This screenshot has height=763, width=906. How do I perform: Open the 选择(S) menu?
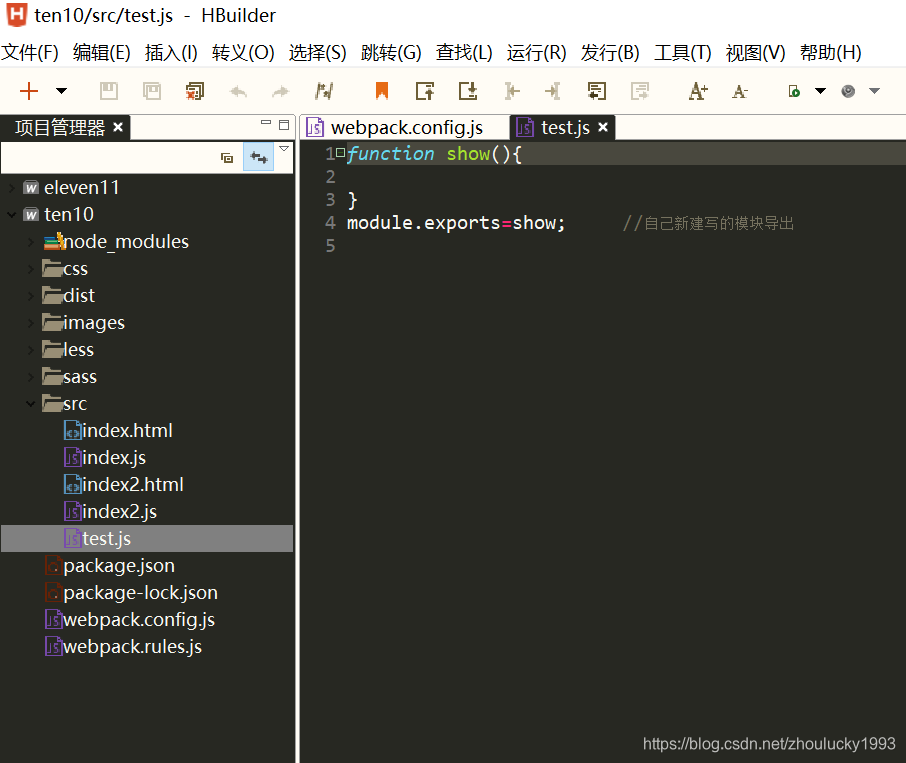click(x=318, y=53)
